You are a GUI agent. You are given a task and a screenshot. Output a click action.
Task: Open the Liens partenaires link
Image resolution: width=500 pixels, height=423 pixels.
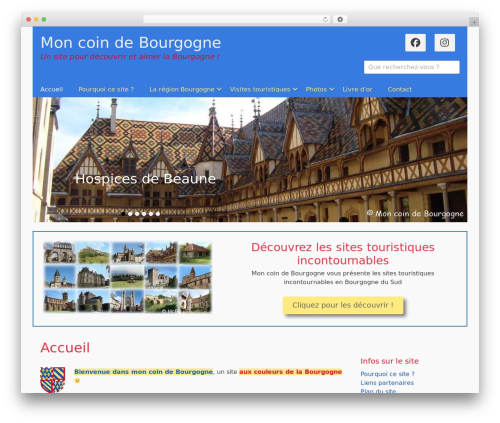coord(387,383)
